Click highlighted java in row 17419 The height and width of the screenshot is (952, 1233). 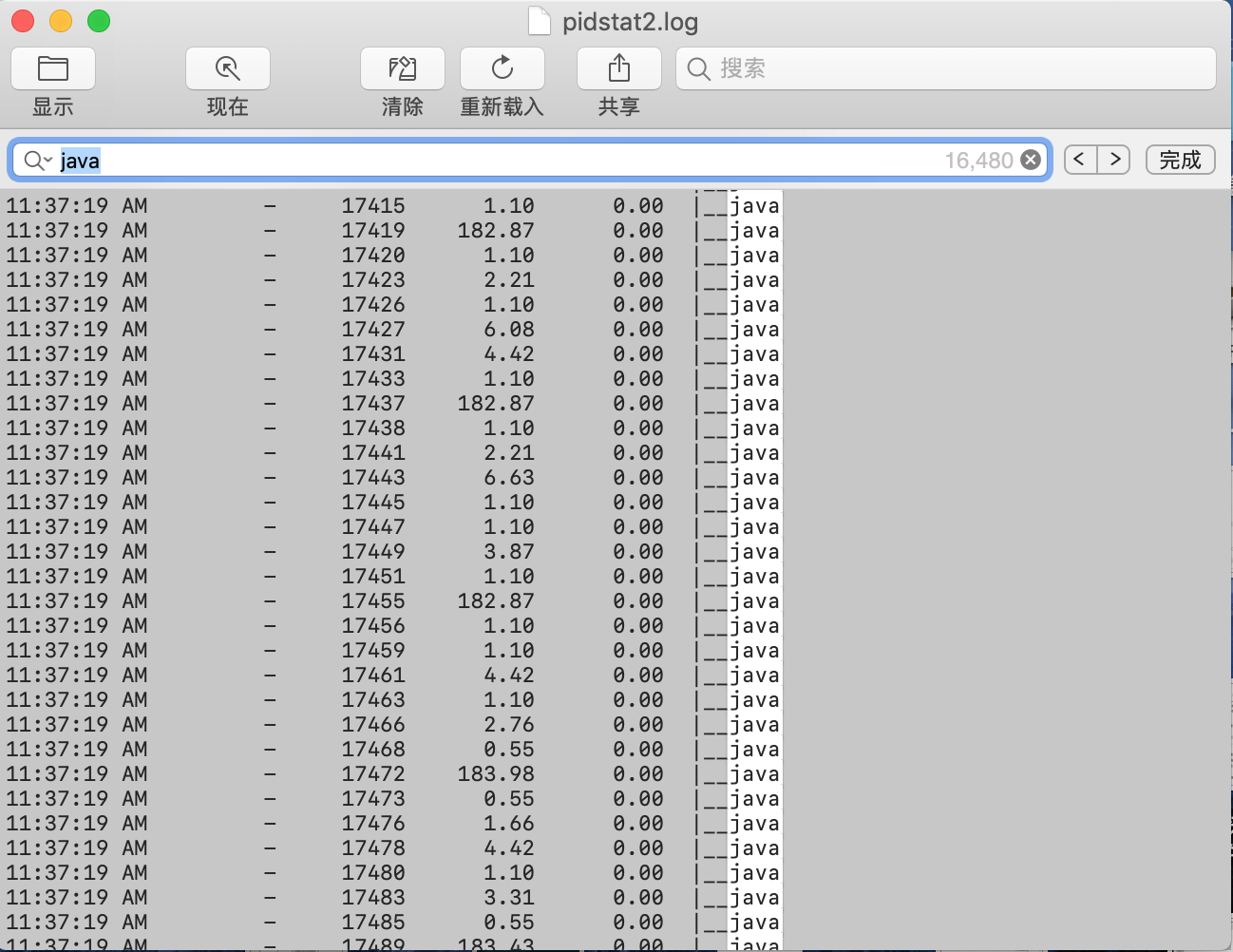(754, 230)
